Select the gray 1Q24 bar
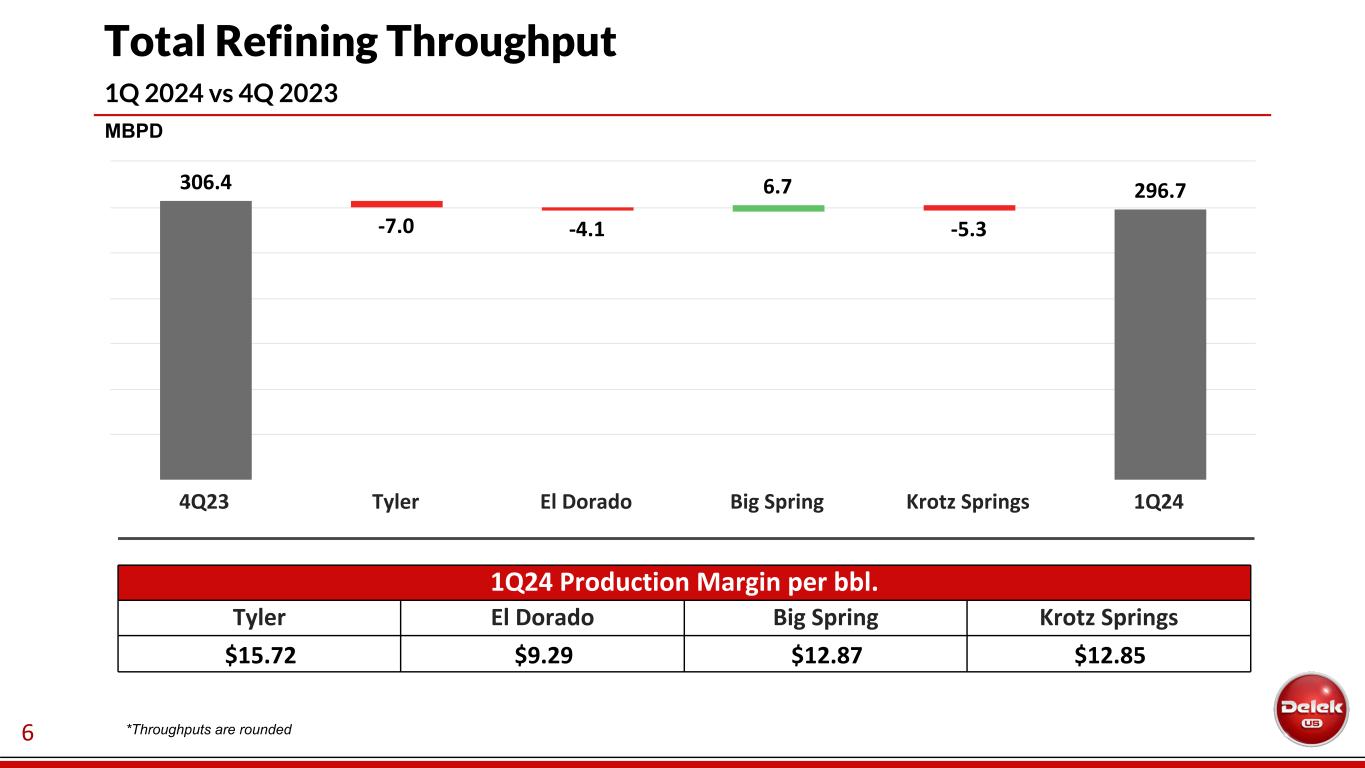Viewport: 1365px width, 768px height. (1160, 344)
